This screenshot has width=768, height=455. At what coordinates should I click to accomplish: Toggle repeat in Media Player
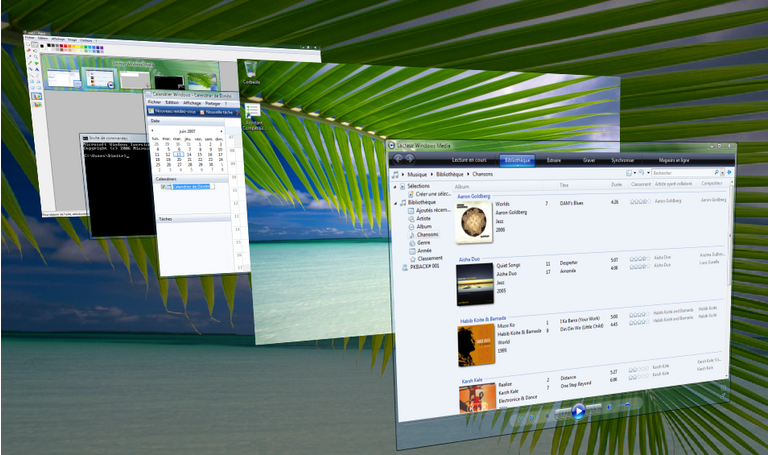531,418
